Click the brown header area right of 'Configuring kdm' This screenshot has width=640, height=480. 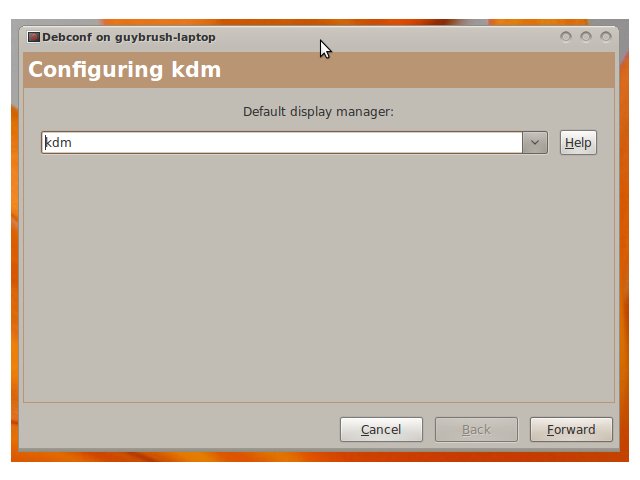416,70
